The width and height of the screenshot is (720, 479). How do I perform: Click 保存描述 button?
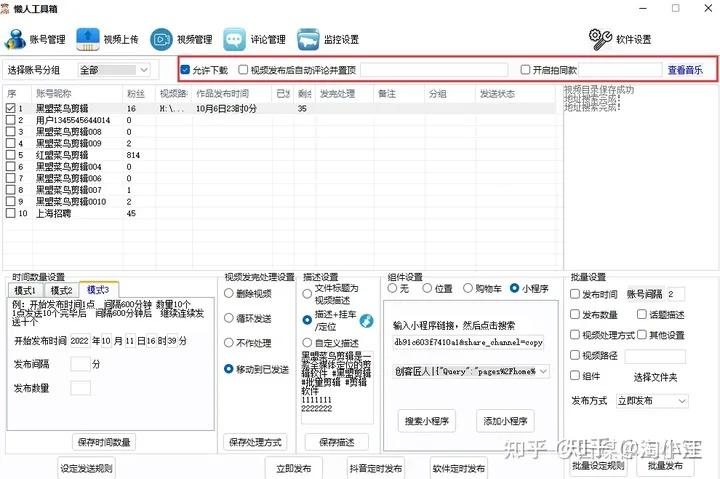(x=337, y=442)
